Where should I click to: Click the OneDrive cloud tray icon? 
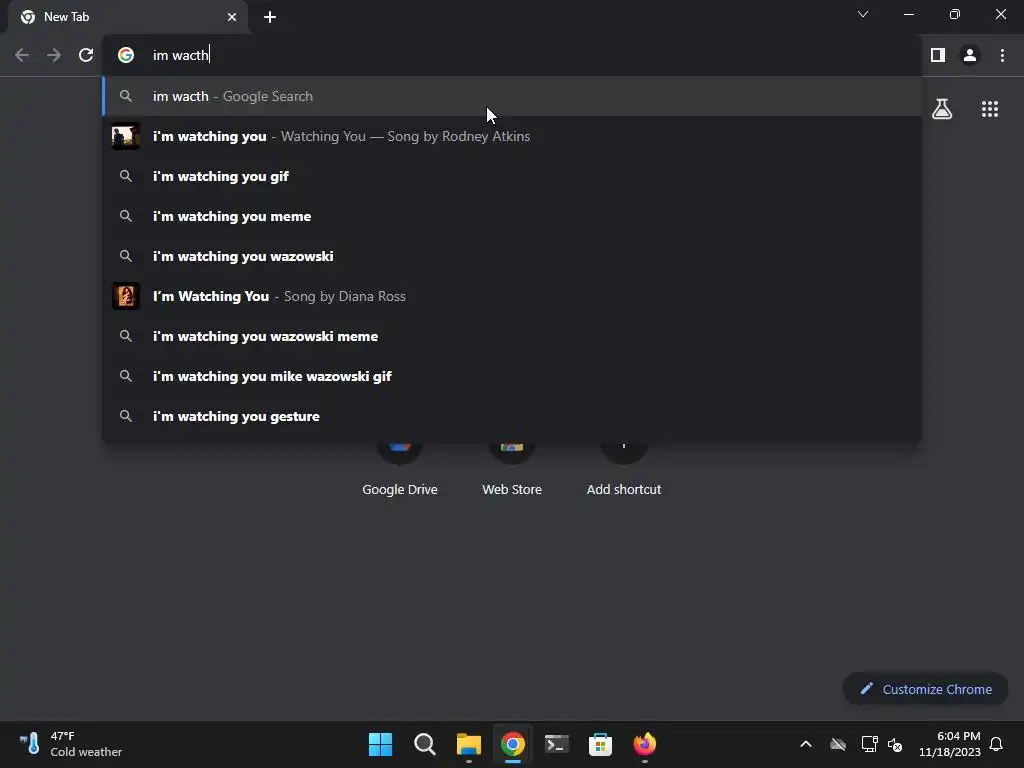tap(838, 744)
